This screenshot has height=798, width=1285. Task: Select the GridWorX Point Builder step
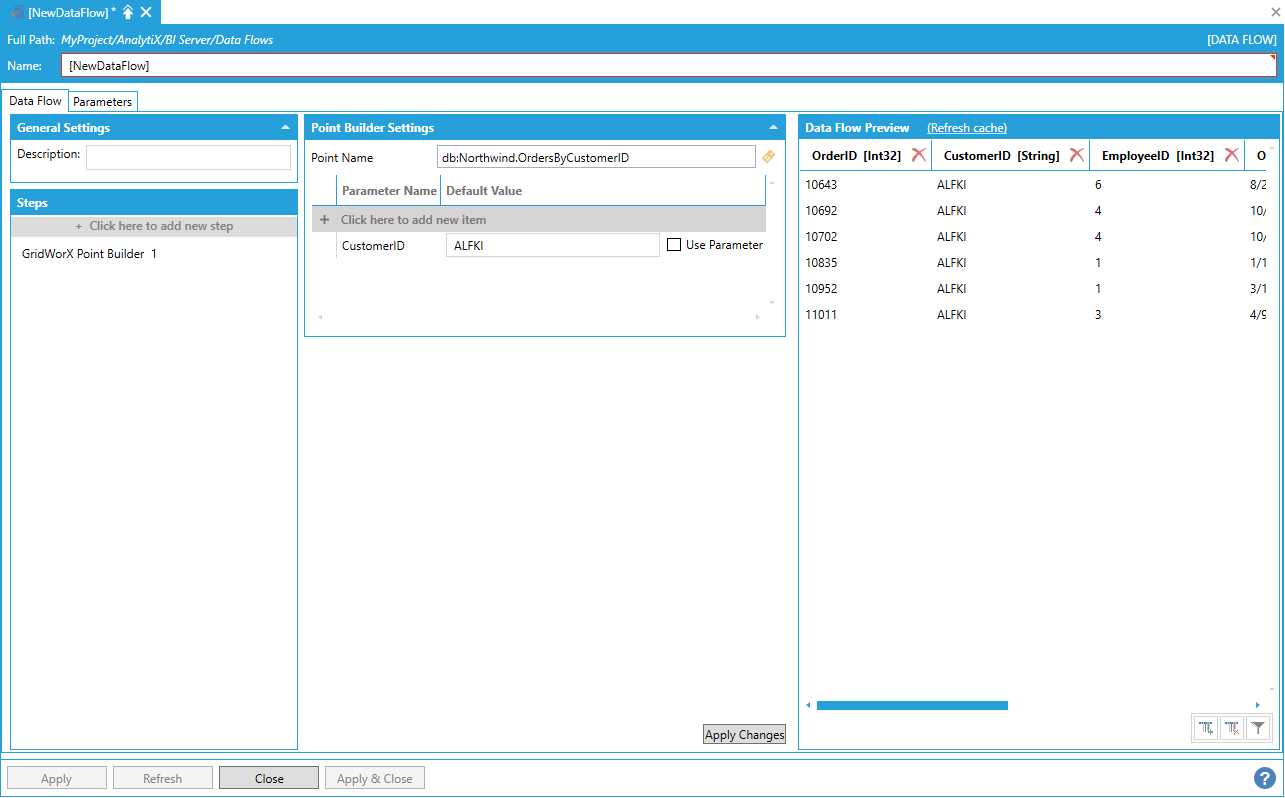(x=89, y=254)
